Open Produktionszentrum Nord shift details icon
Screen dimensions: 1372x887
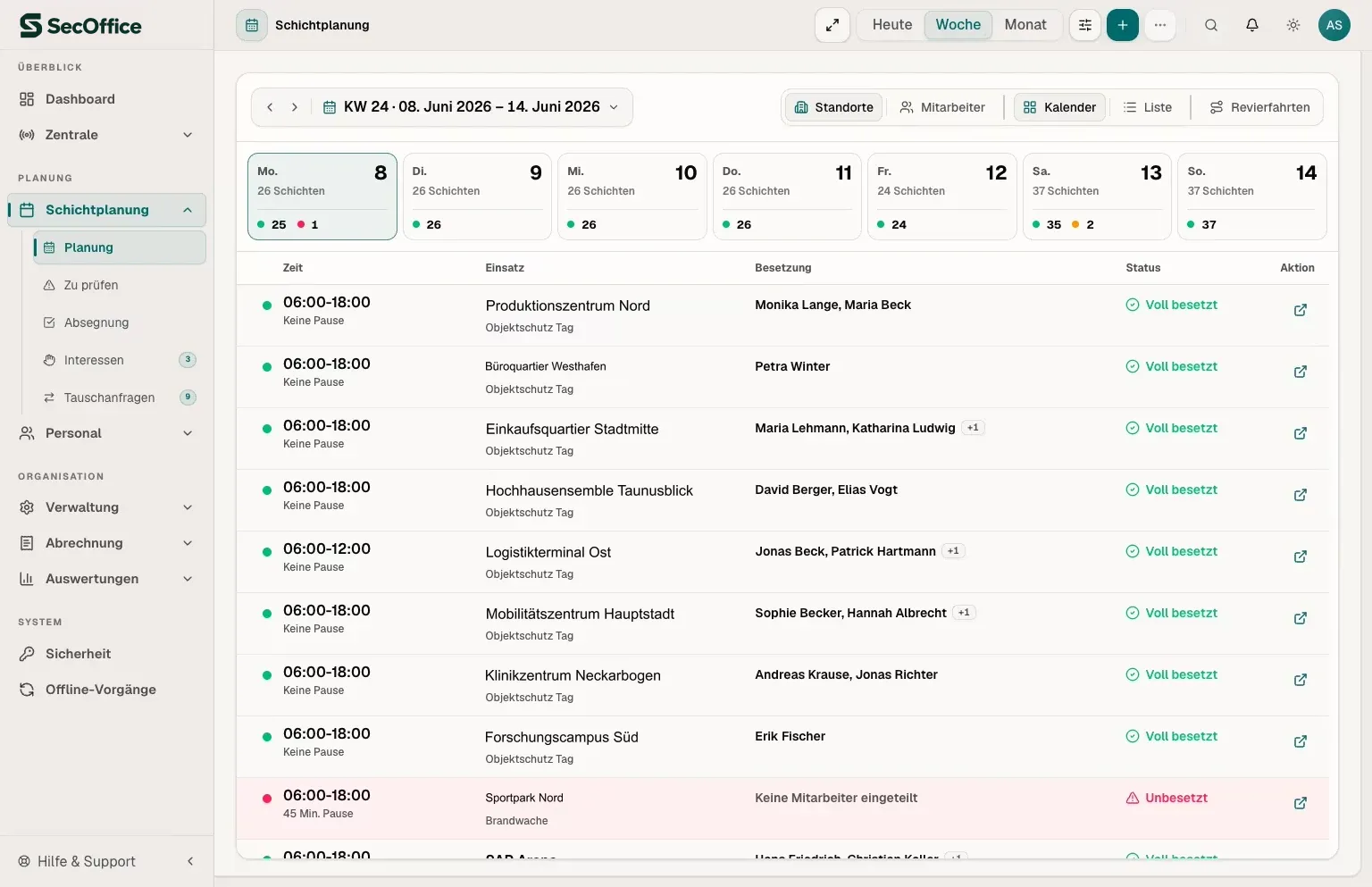pos(1301,310)
